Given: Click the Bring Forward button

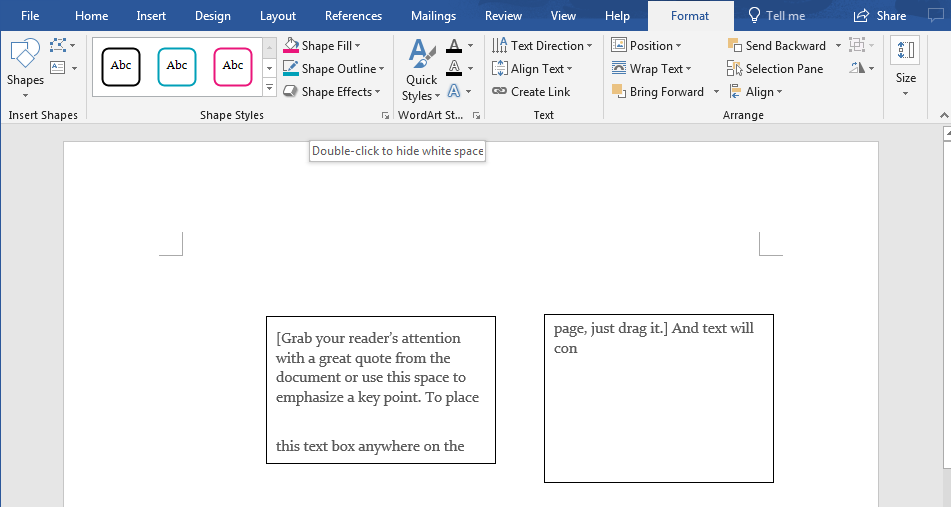Looking at the screenshot, I should (658, 92).
